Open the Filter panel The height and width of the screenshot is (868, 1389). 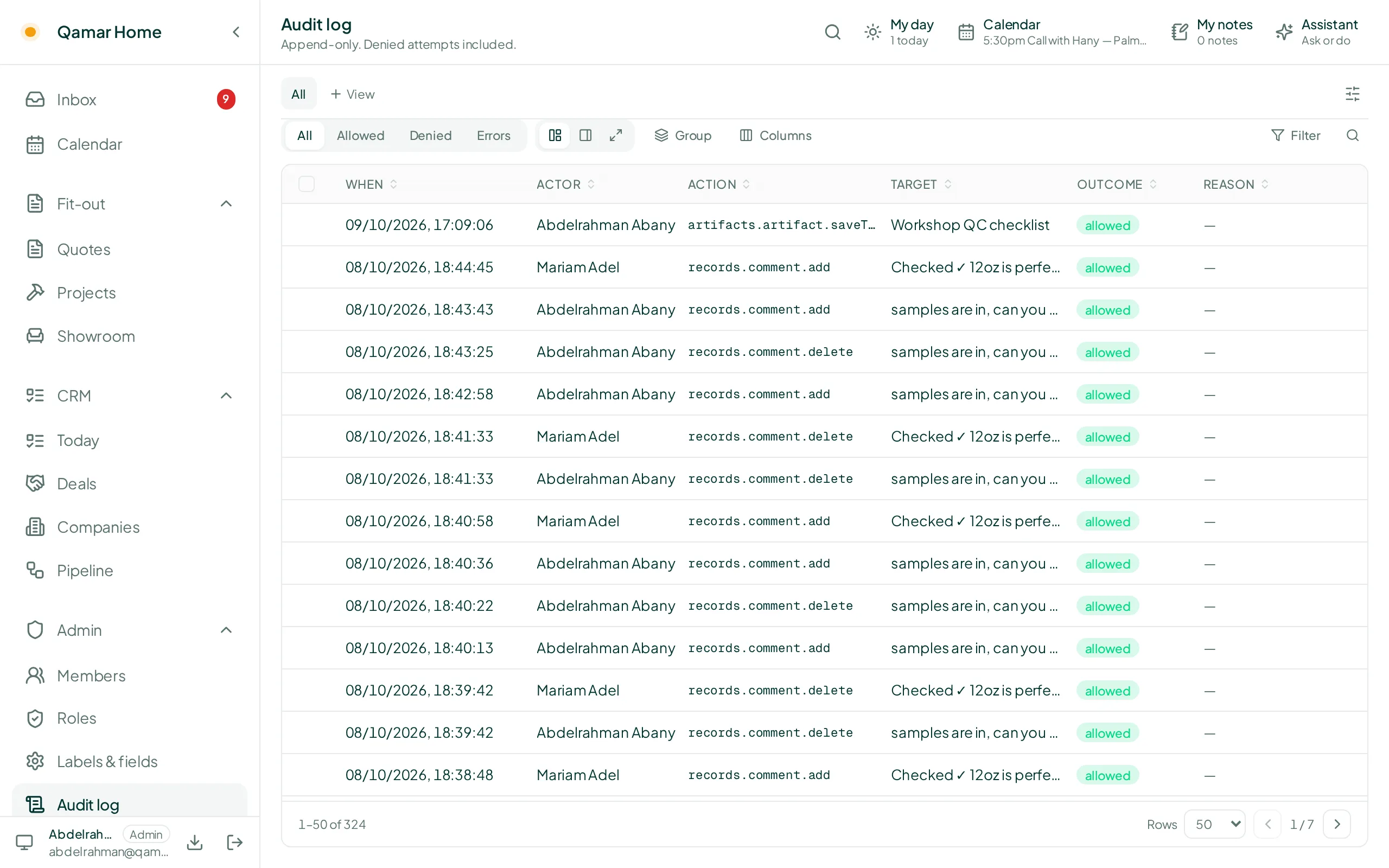click(x=1296, y=136)
